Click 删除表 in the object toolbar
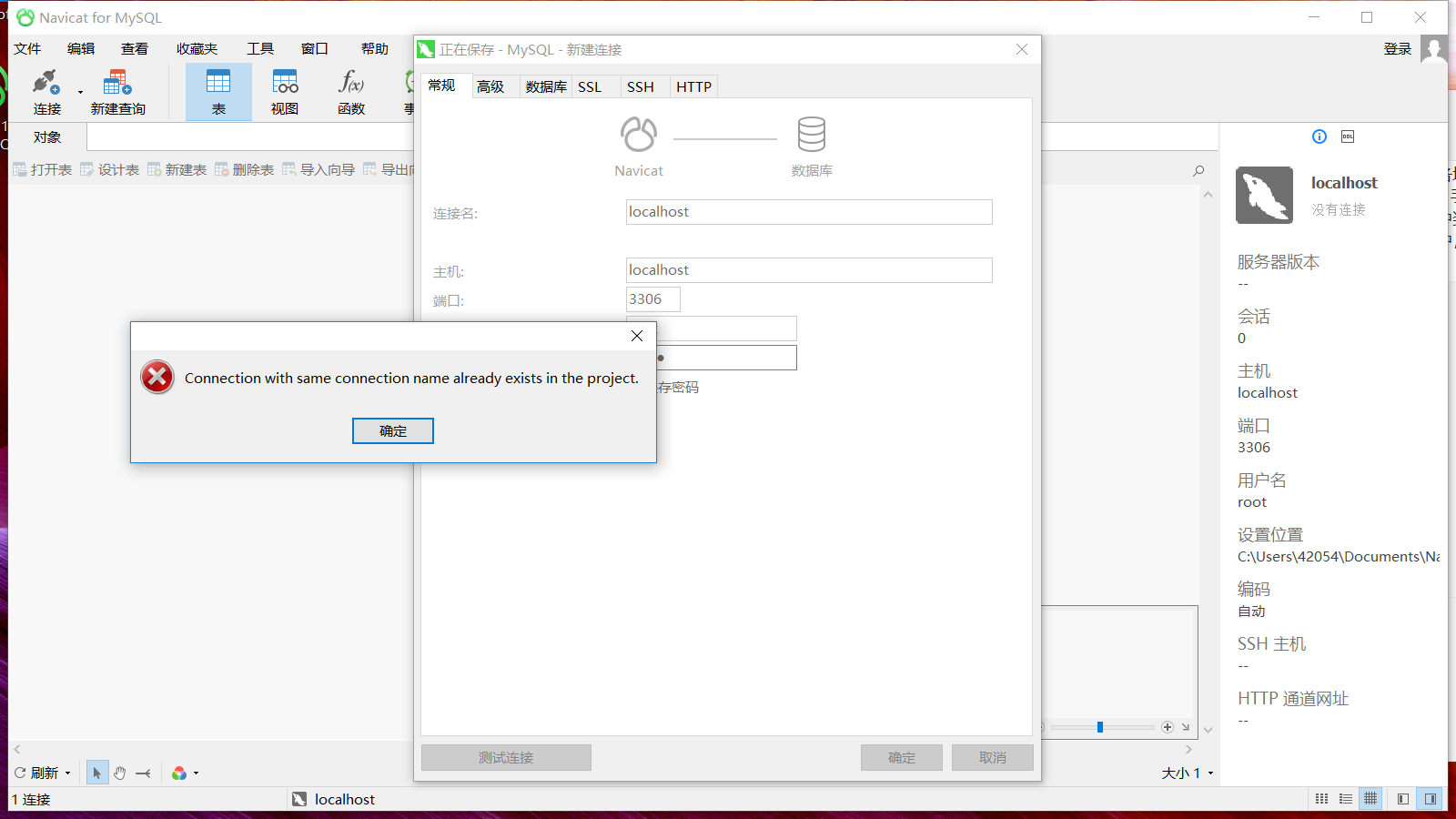The height and width of the screenshot is (819, 1456). tap(245, 170)
